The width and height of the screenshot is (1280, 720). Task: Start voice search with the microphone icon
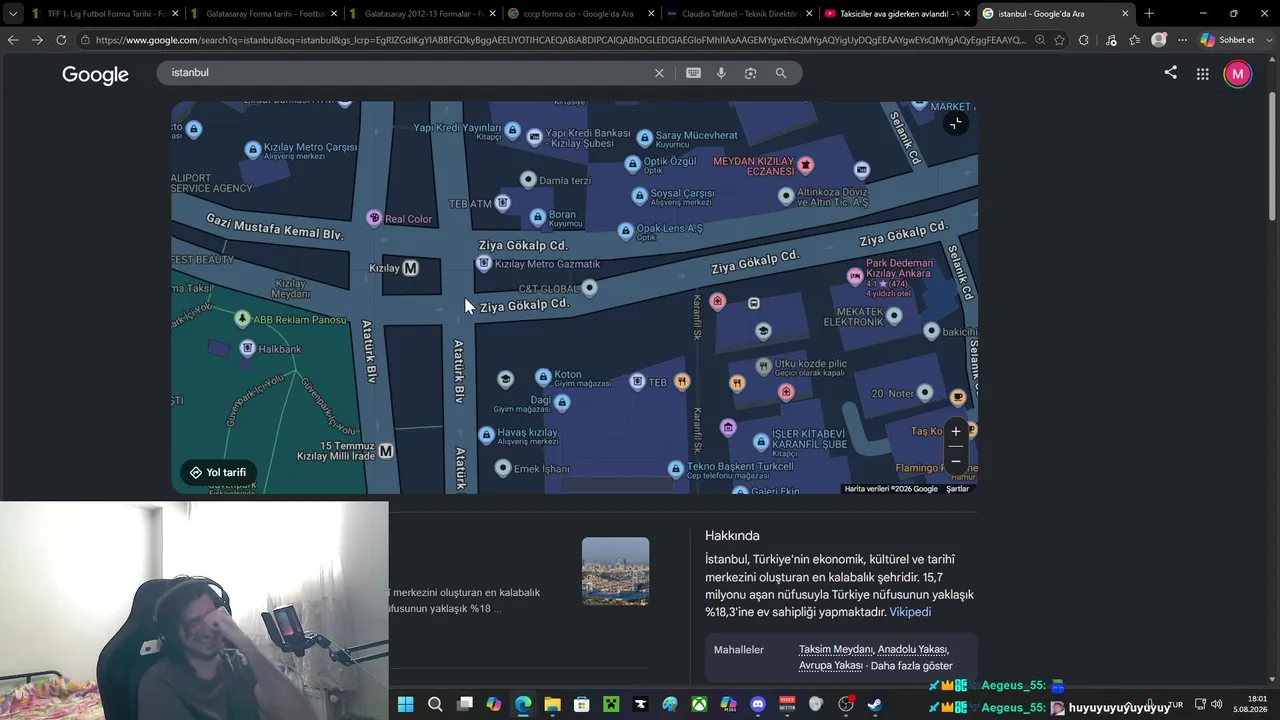(x=721, y=73)
